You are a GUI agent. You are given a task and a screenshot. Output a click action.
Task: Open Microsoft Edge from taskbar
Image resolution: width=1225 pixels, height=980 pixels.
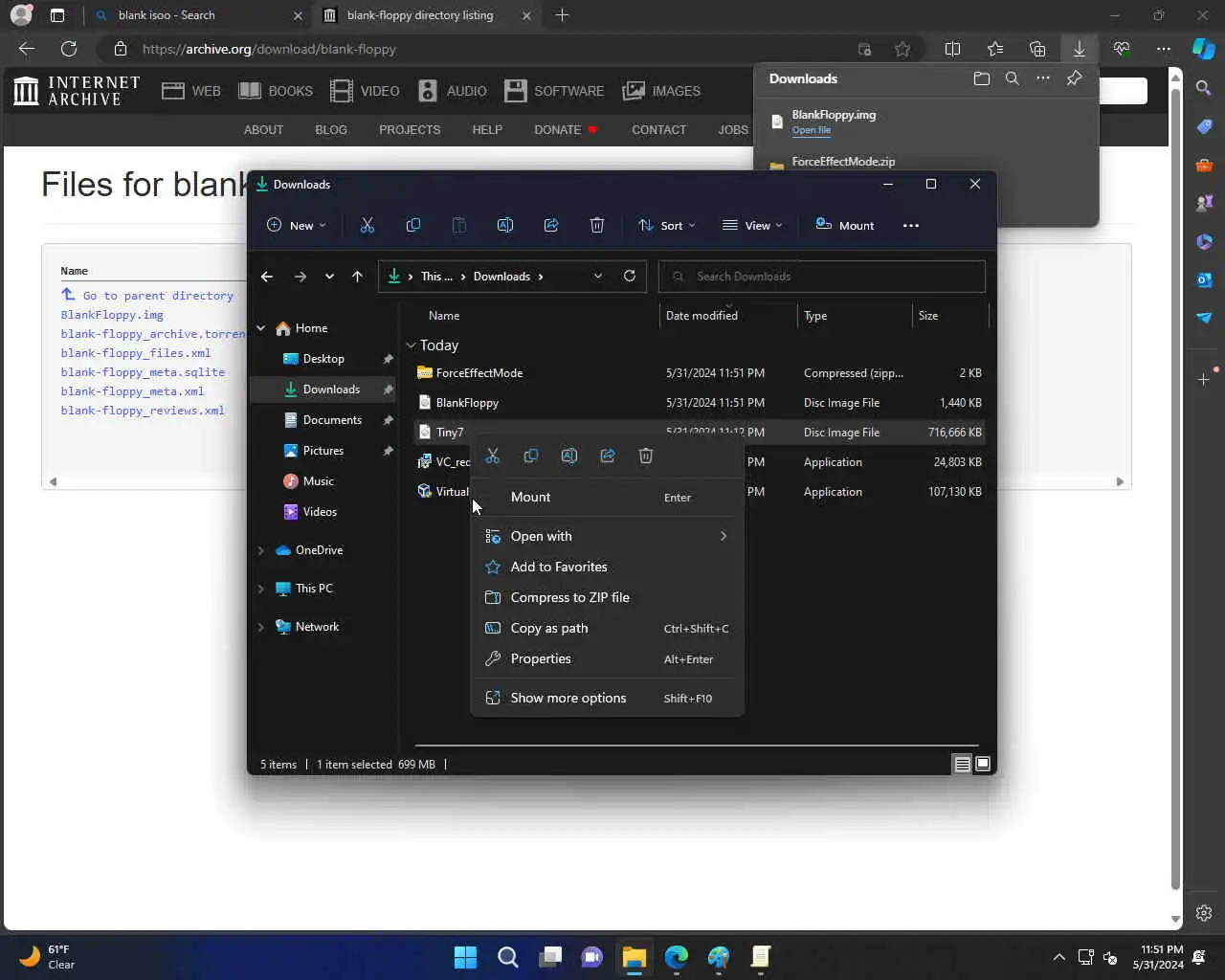[677, 957]
